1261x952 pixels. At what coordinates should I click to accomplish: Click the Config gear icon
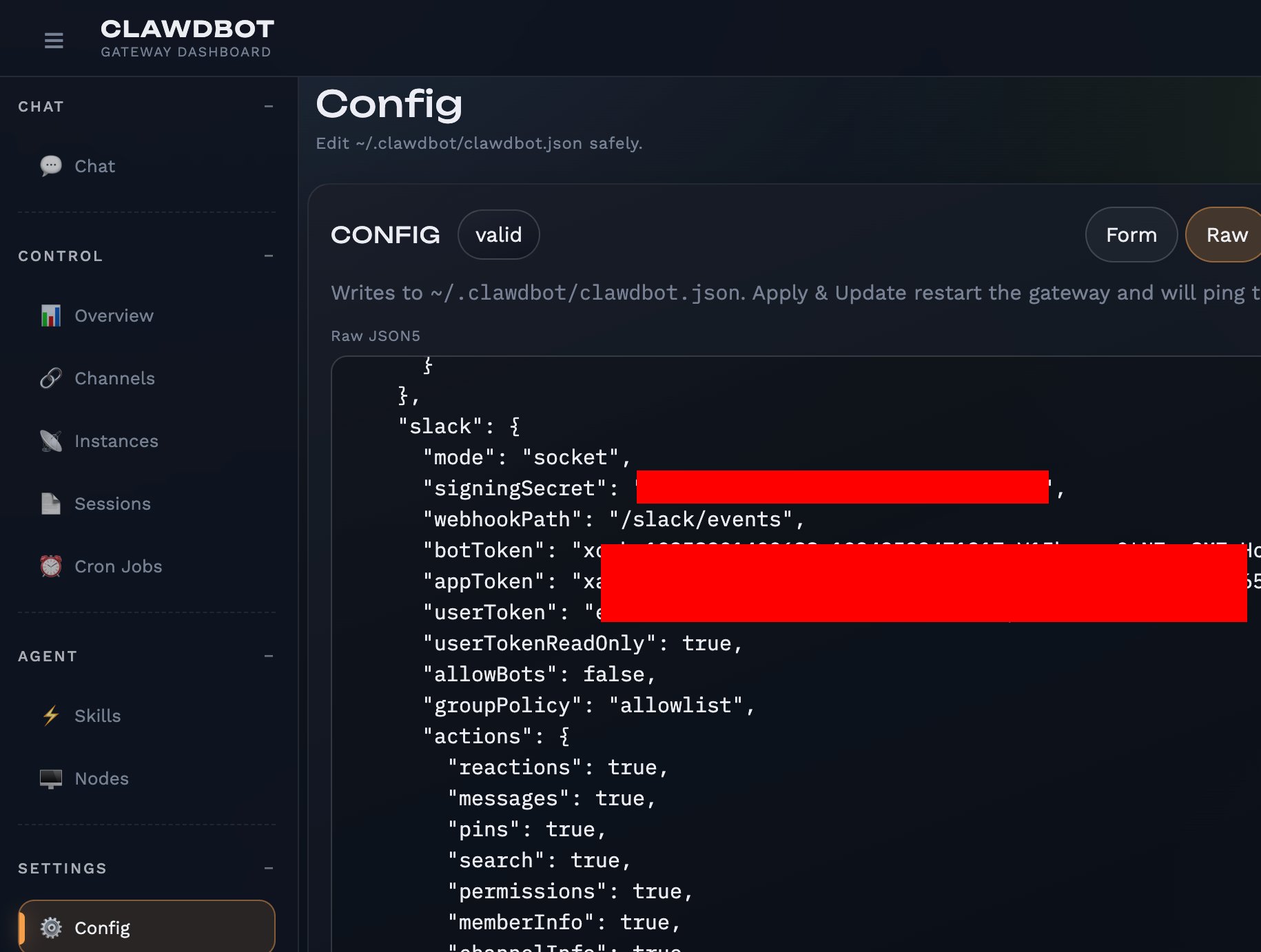coord(51,928)
